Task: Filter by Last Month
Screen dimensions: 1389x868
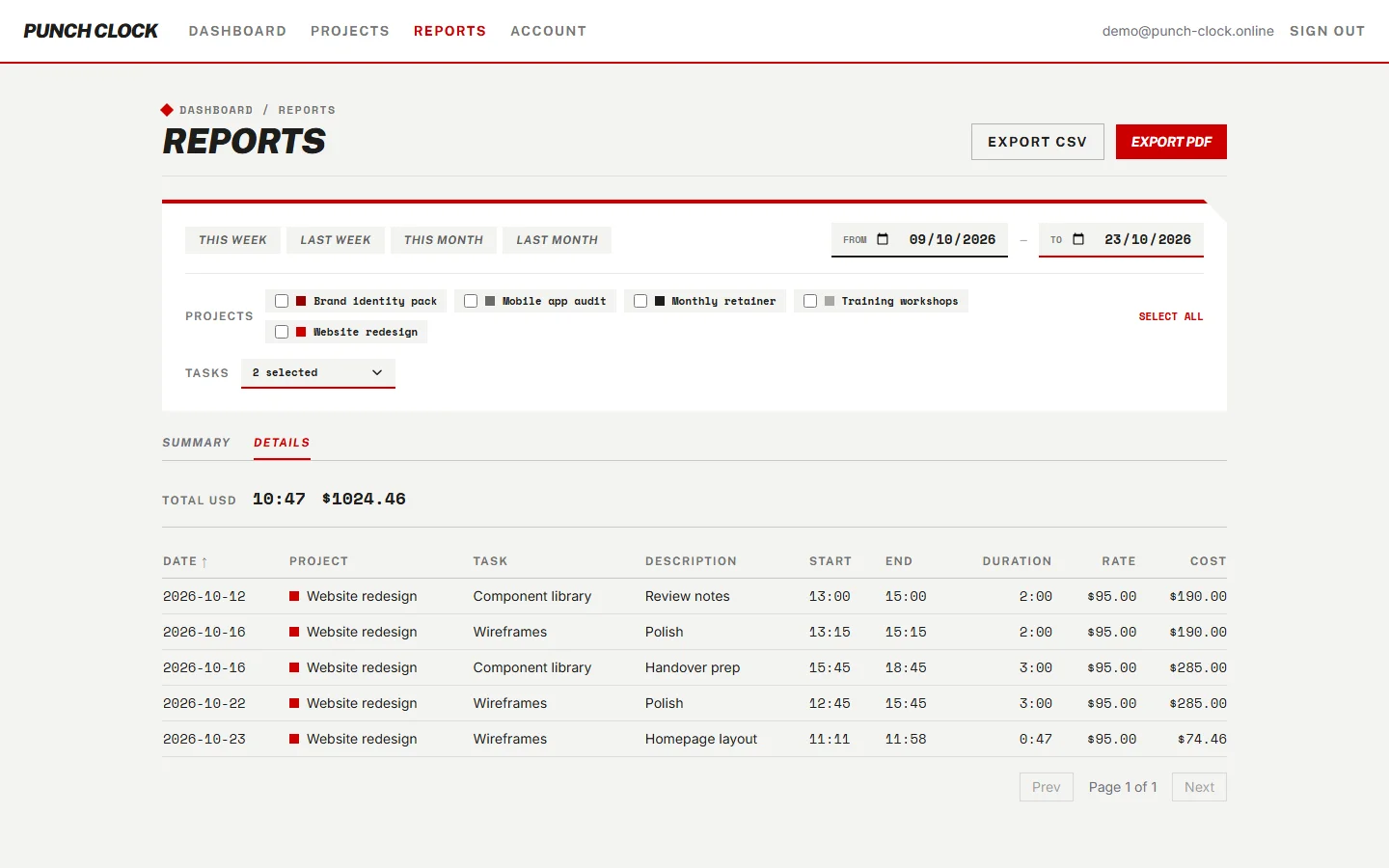Action: click(557, 240)
